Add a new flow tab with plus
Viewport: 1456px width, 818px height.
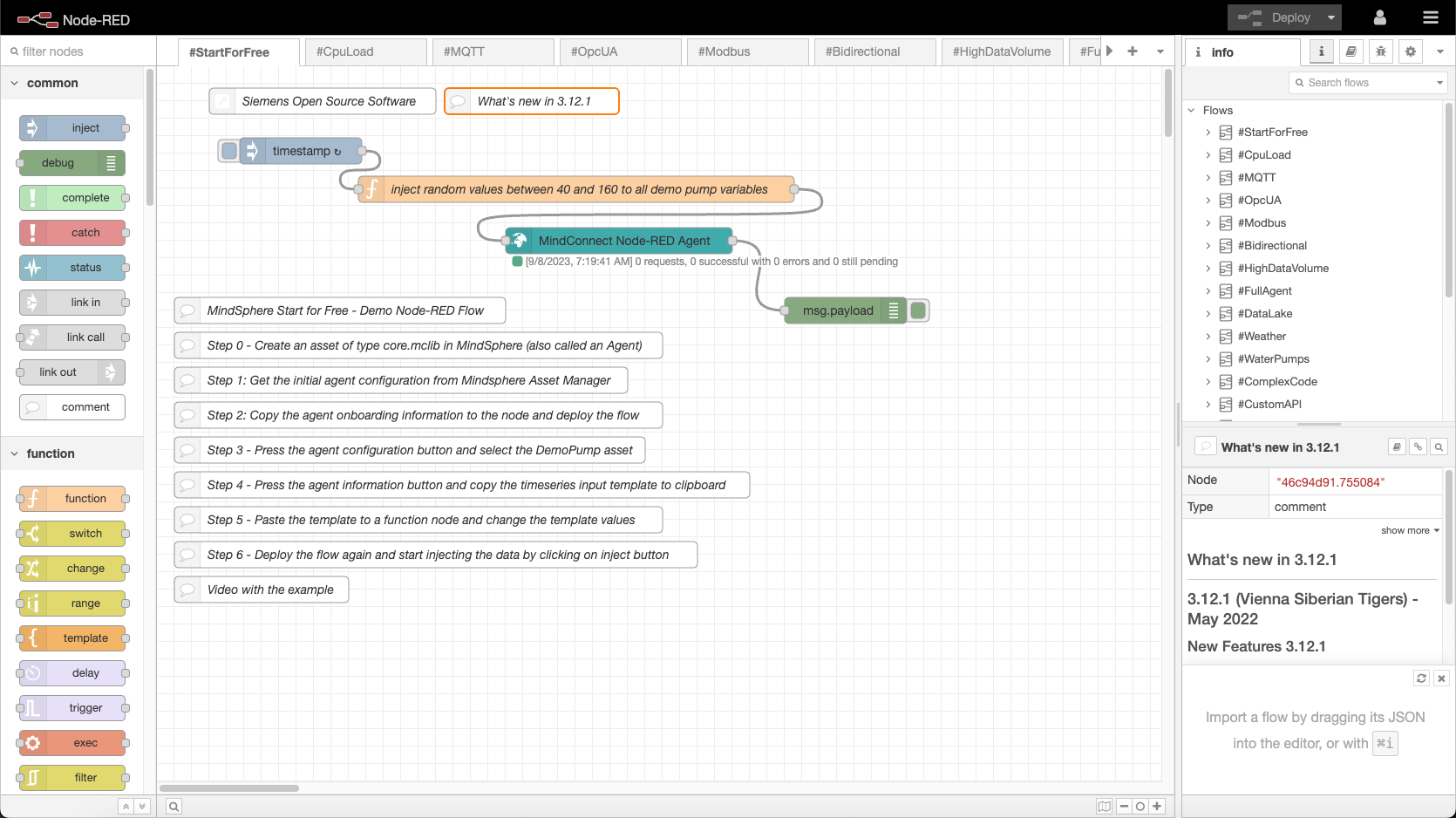[x=1133, y=51]
